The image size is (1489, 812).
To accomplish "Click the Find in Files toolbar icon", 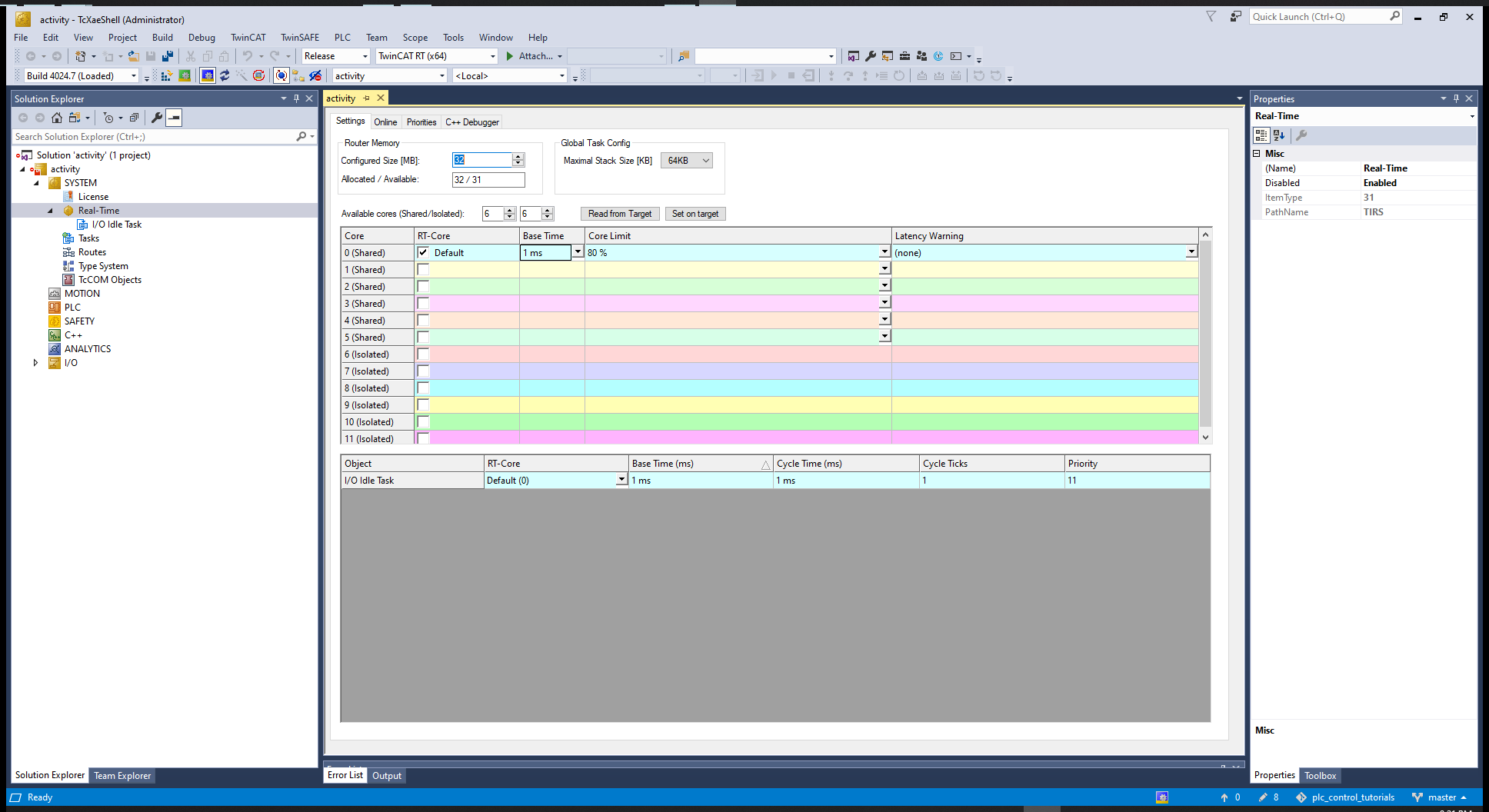I will [x=683, y=56].
